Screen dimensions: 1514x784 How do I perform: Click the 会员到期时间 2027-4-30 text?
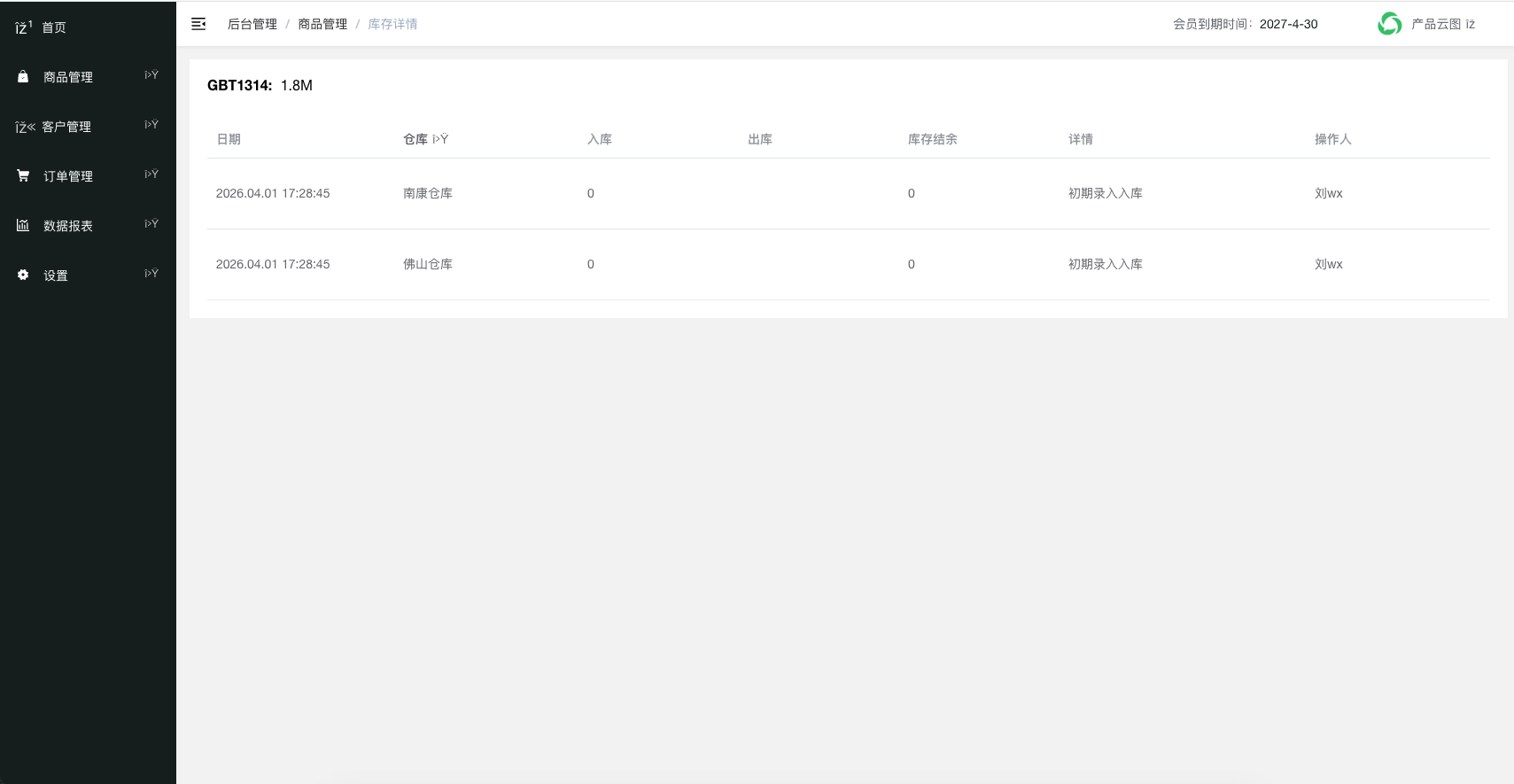[1246, 24]
